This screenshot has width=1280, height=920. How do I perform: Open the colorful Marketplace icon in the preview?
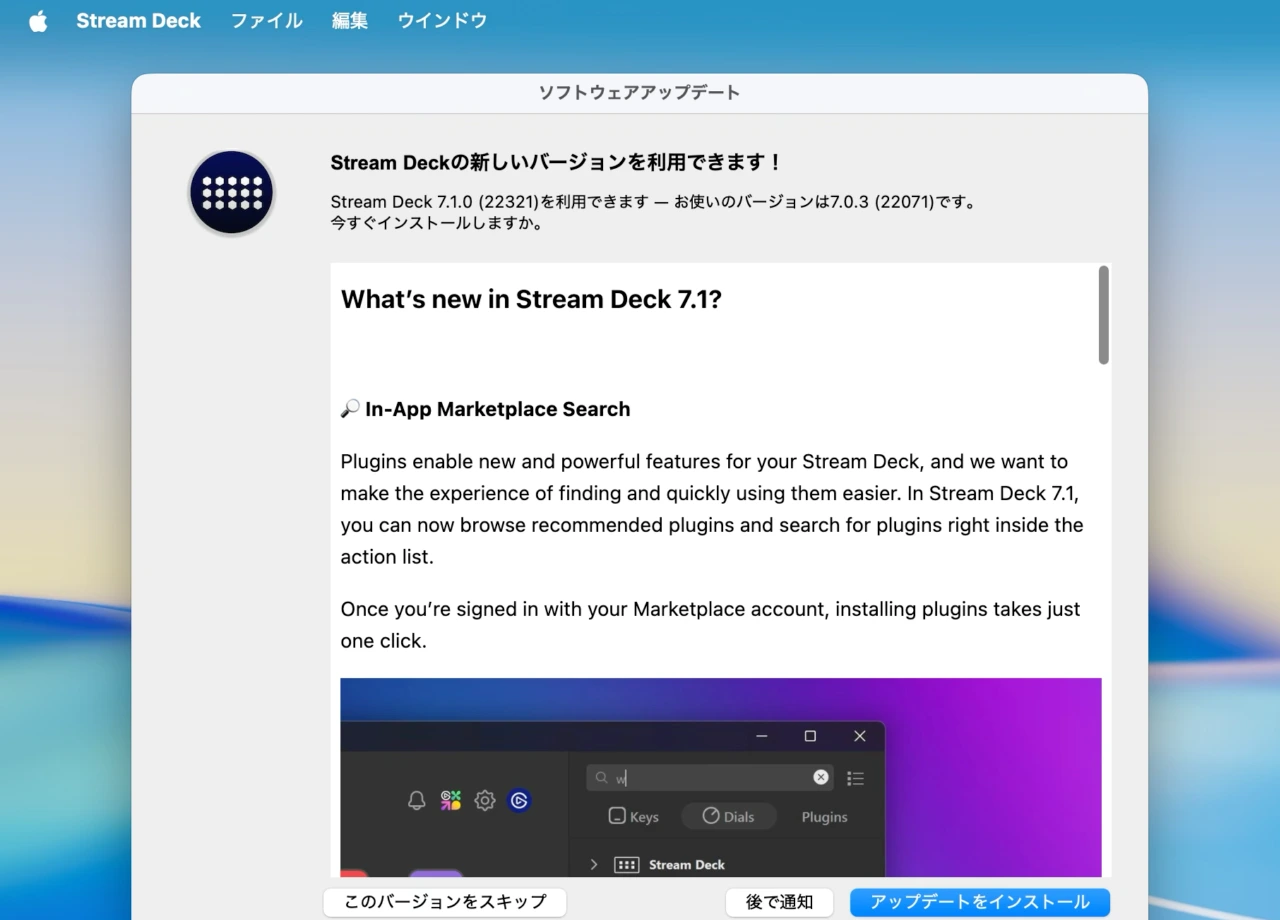(x=450, y=800)
